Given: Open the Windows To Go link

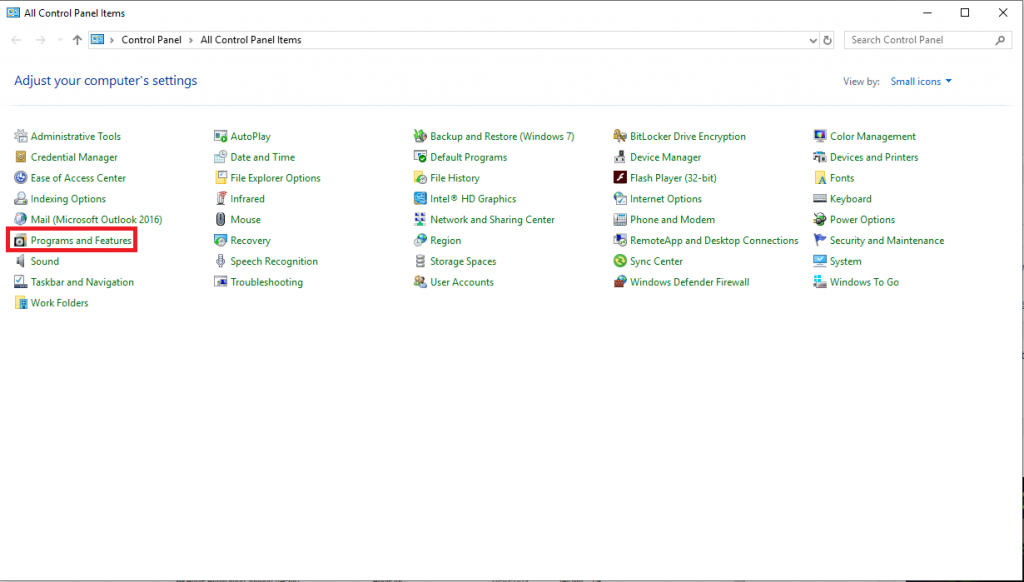Looking at the screenshot, I should pyautogui.click(x=864, y=283).
